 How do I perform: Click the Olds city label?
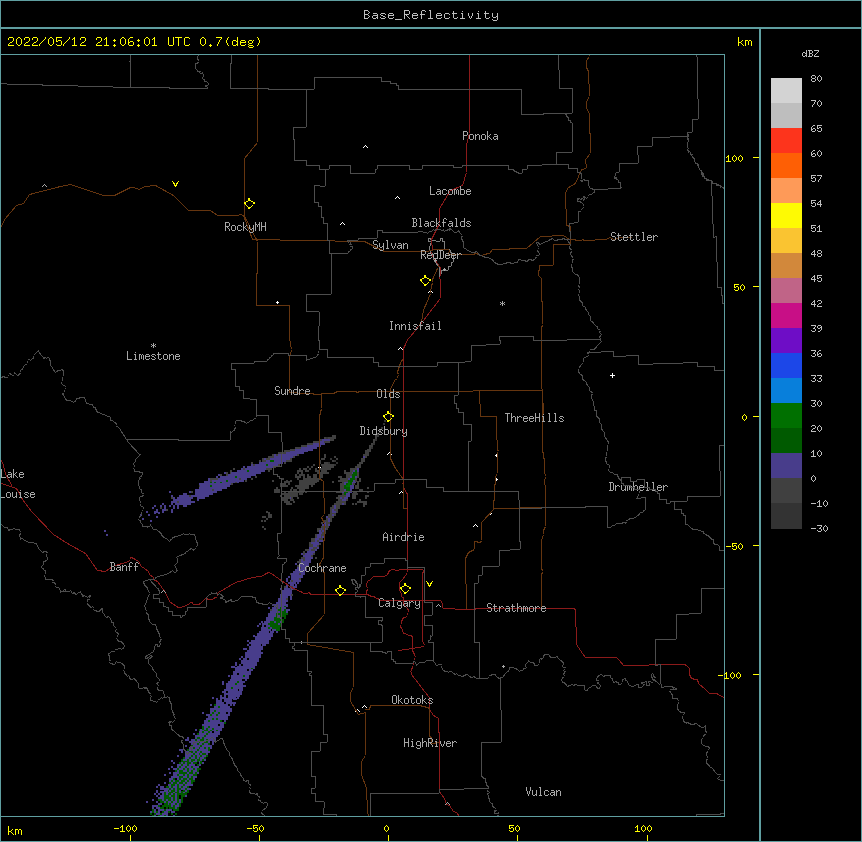pos(388,394)
